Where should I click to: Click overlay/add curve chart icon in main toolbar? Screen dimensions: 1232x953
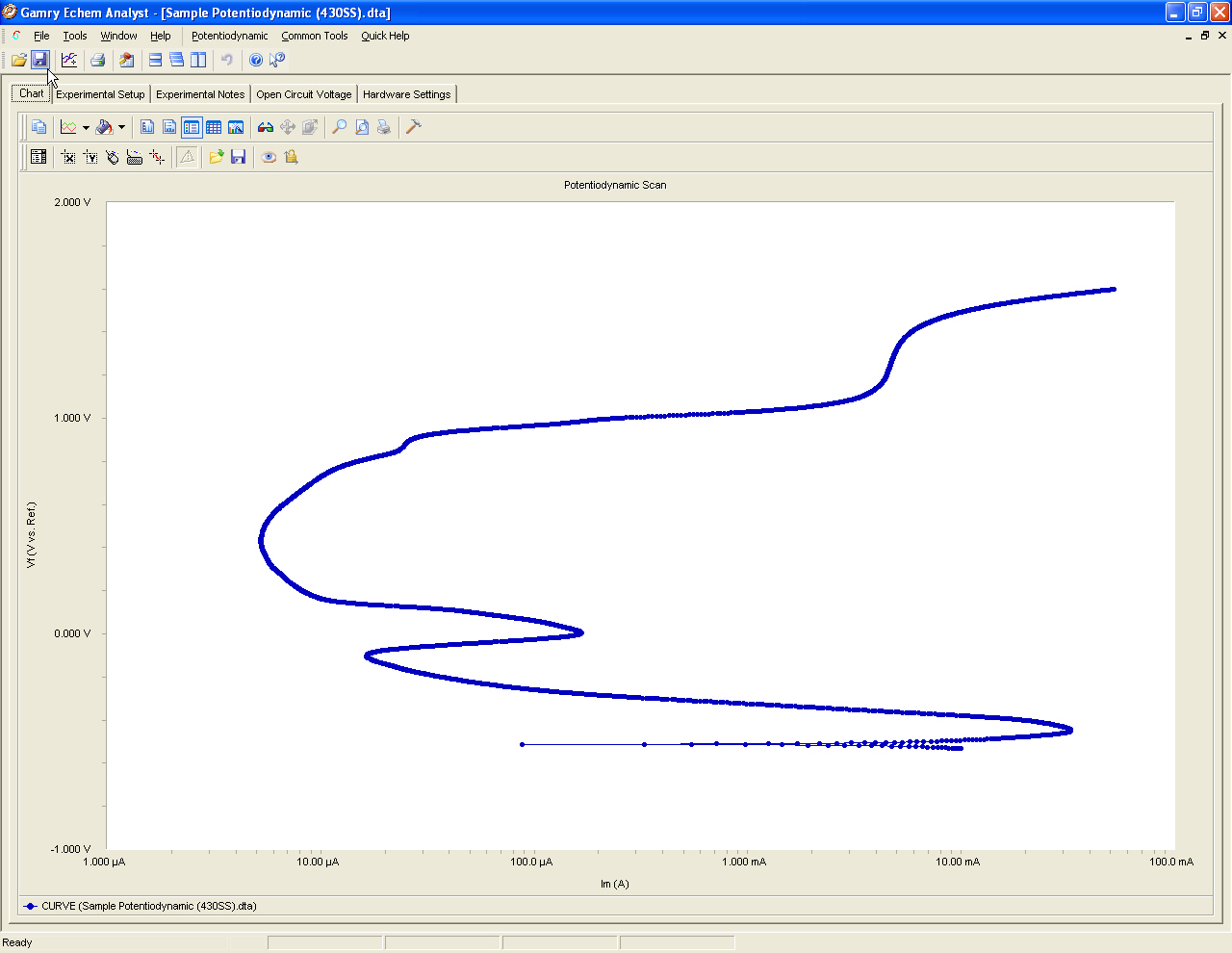coord(69,60)
